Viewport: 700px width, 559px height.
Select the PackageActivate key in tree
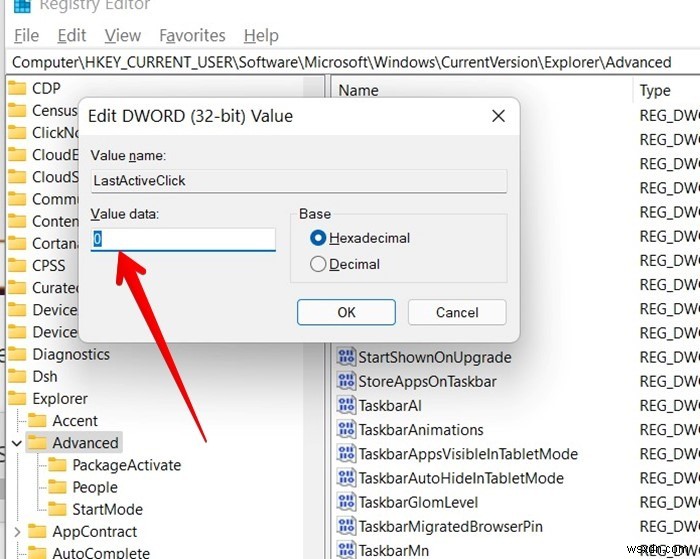pos(127,465)
